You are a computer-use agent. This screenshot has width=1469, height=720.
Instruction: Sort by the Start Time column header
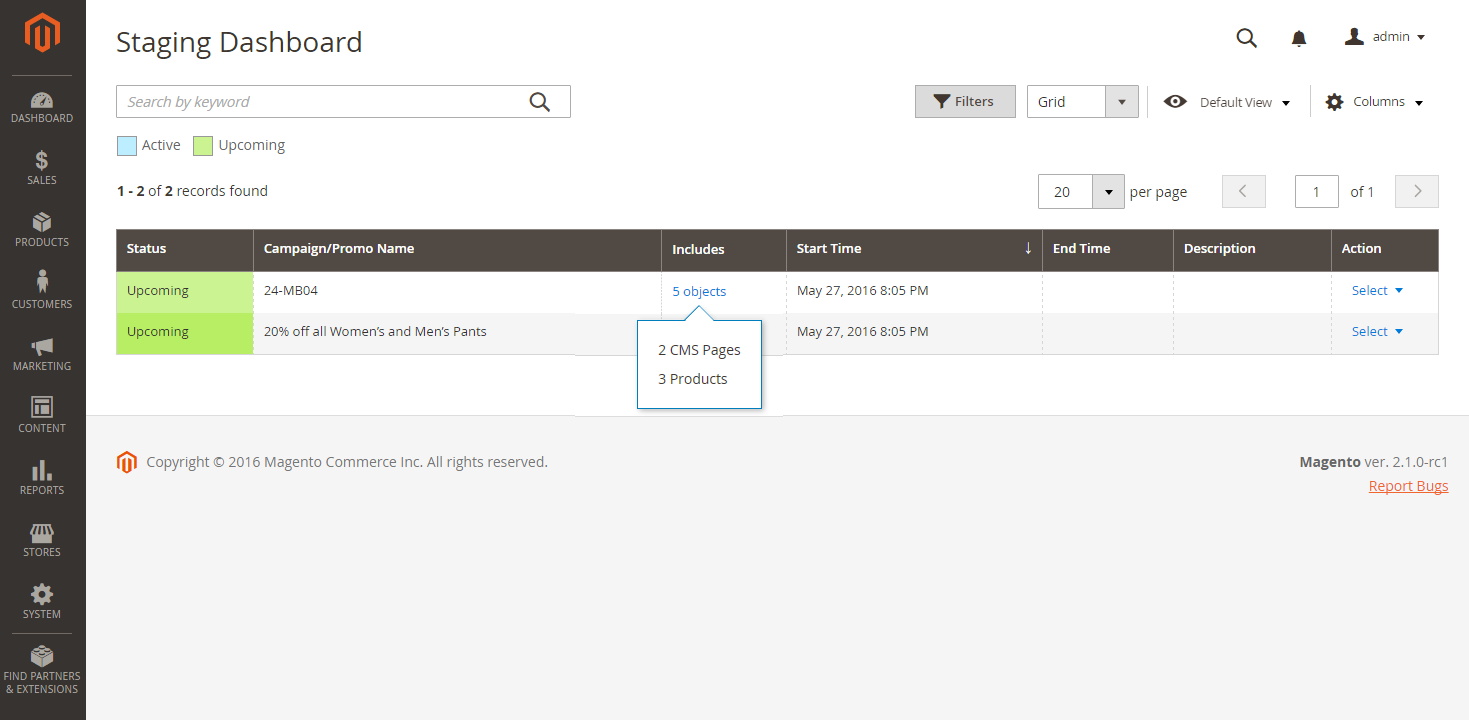point(829,249)
